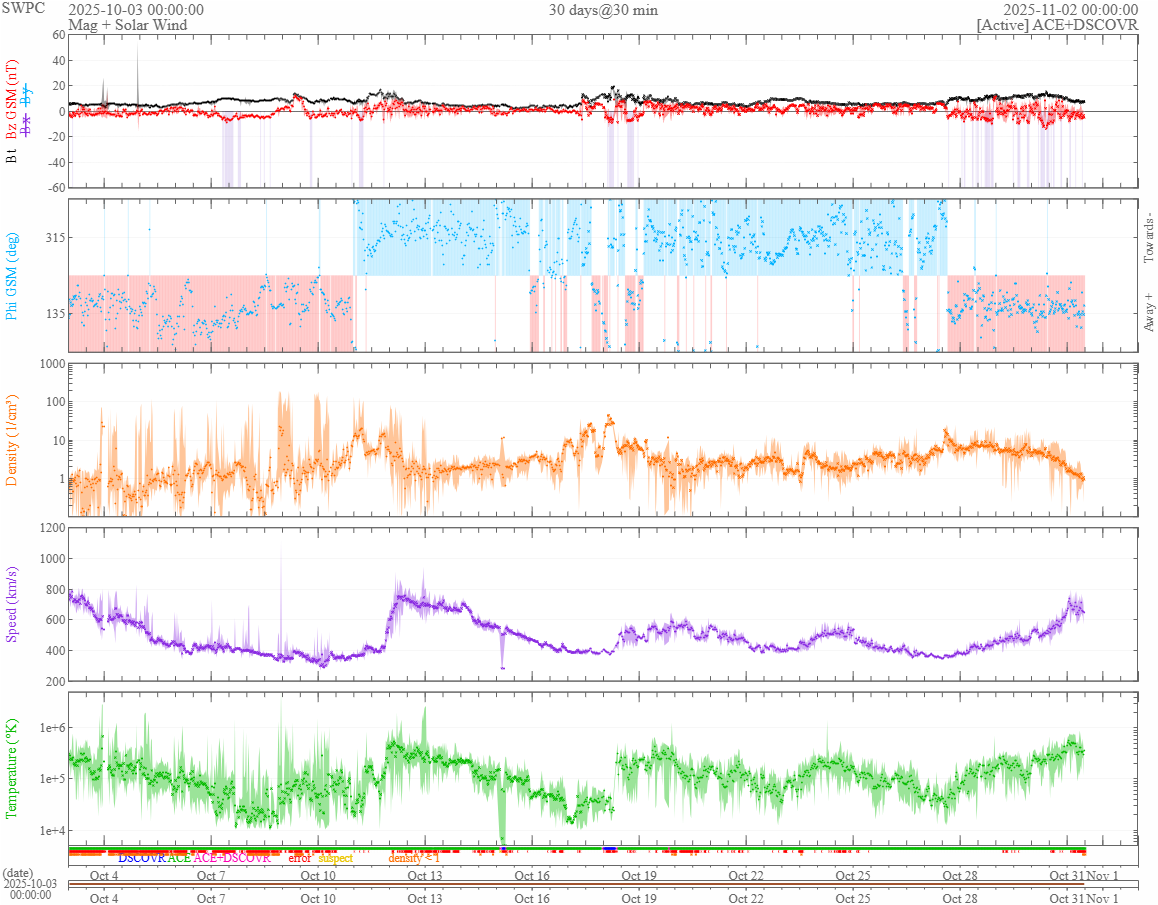Viewport: 1158px width, 905px height.
Task: Click the yellow suspect legend entry
Action: [x=336, y=858]
